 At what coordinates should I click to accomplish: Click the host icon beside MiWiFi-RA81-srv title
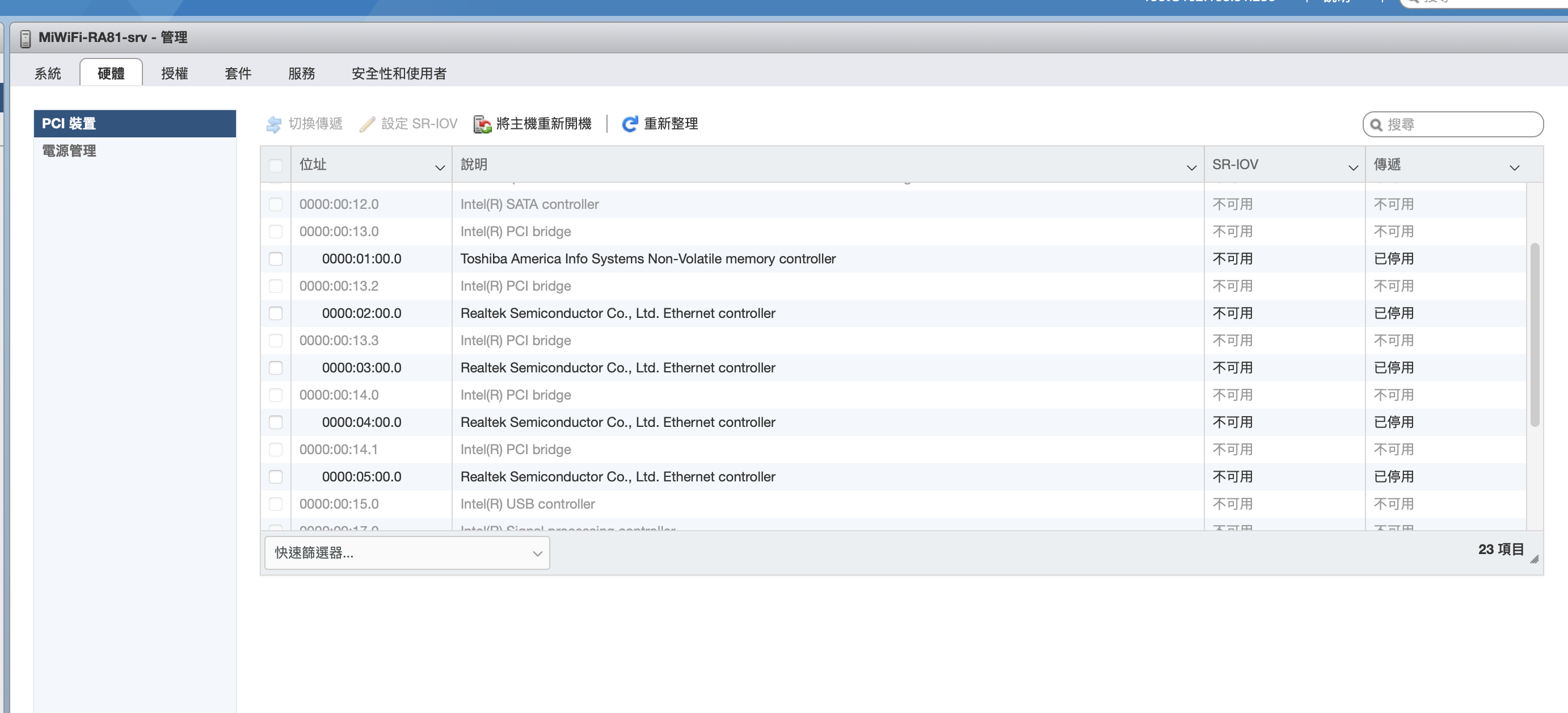click(x=25, y=39)
